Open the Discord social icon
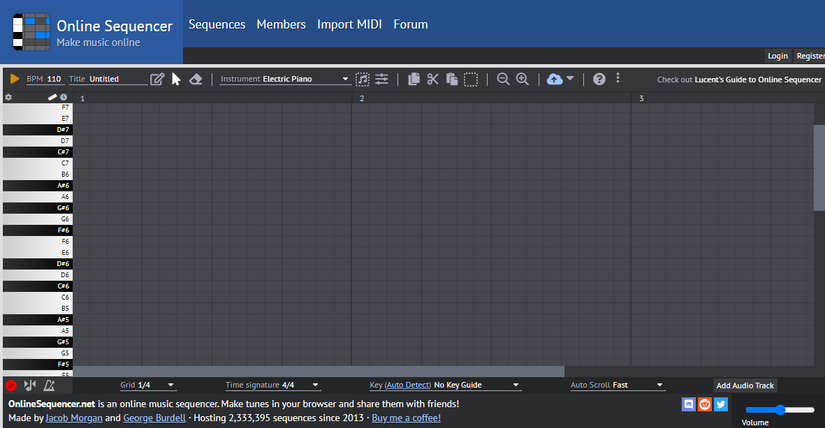Viewport: 825px width, 428px height. point(688,404)
